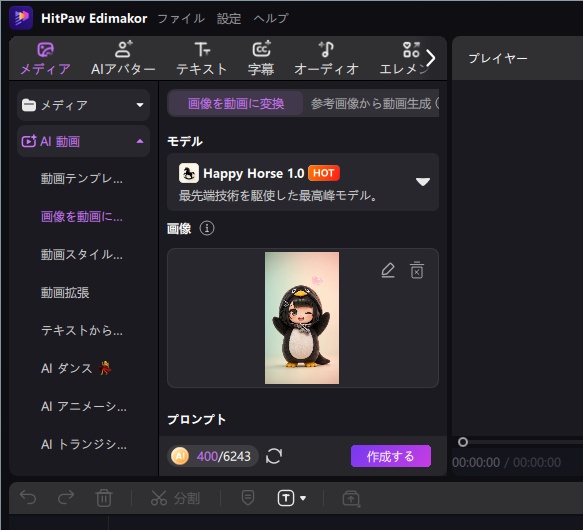This screenshot has width=583, height=530.
Task: Click the AI credits coin icon
Action: click(180, 456)
